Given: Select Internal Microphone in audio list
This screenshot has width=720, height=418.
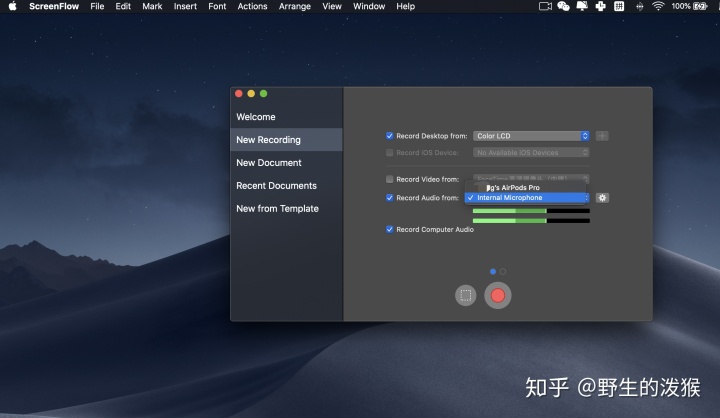Looking at the screenshot, I should pos(526,198).
